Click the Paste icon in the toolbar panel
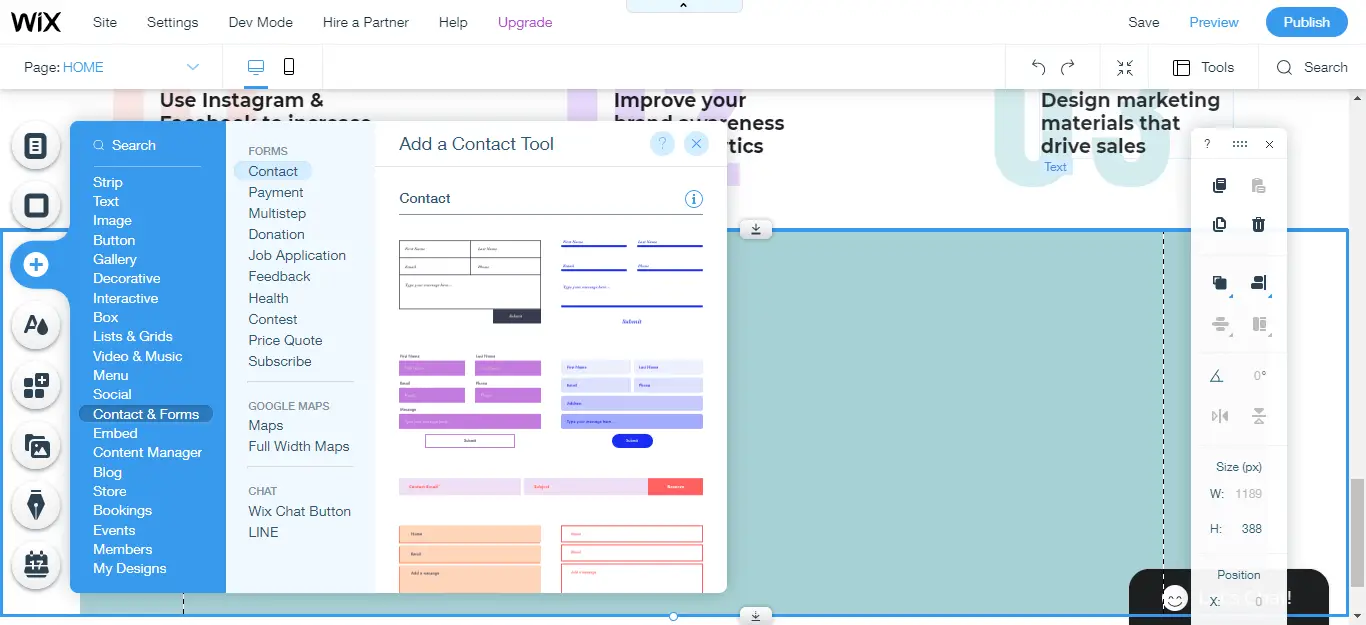 [x=1259, y=185]
